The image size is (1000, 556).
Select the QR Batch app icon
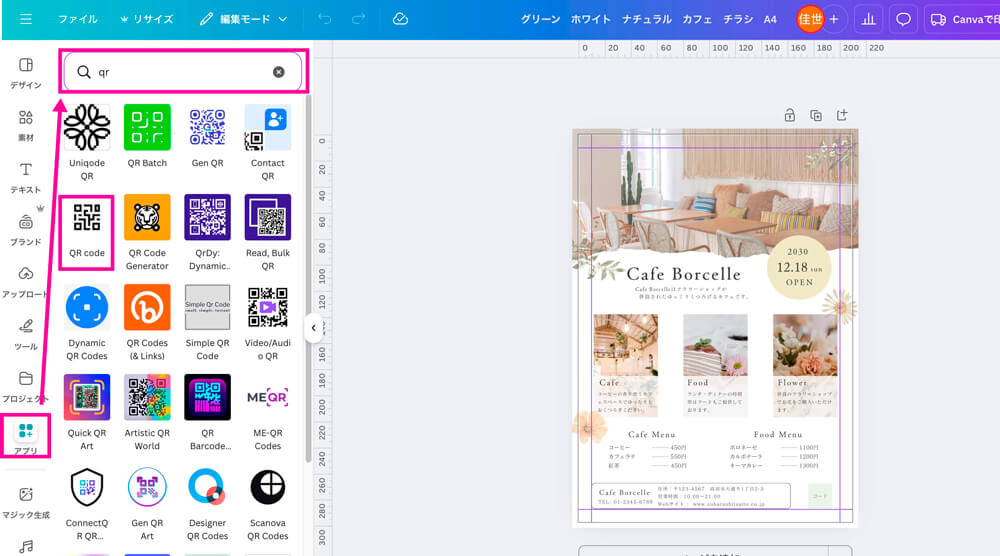pos(147,128)
